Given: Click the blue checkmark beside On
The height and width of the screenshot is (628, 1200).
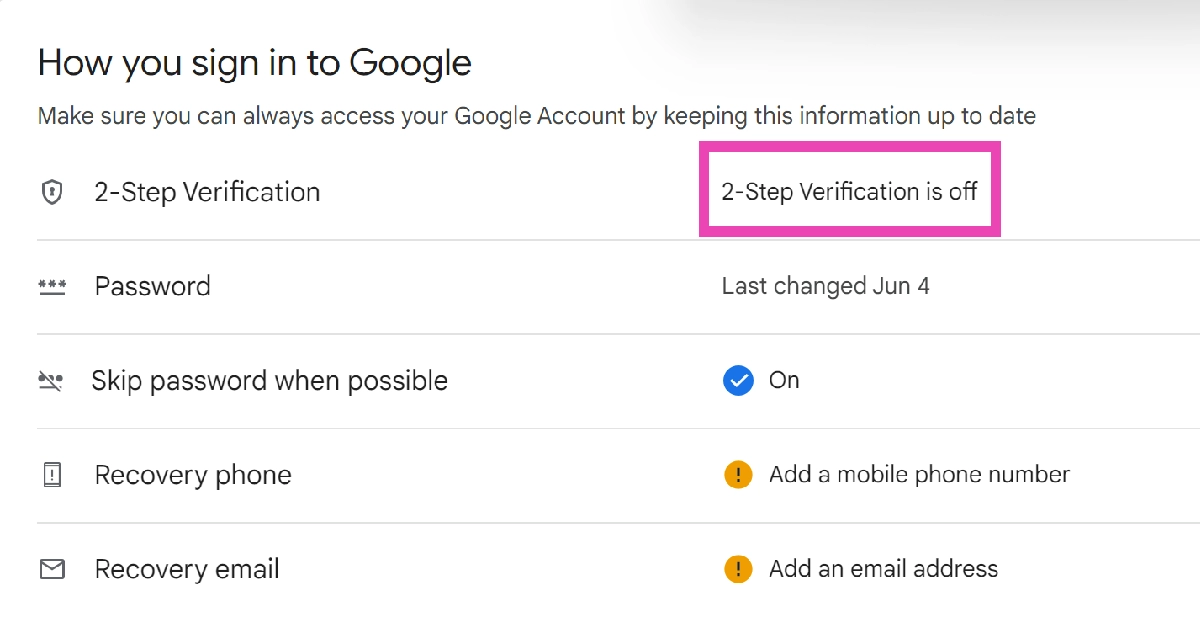Looking at the screenshot, I should 738,381.
